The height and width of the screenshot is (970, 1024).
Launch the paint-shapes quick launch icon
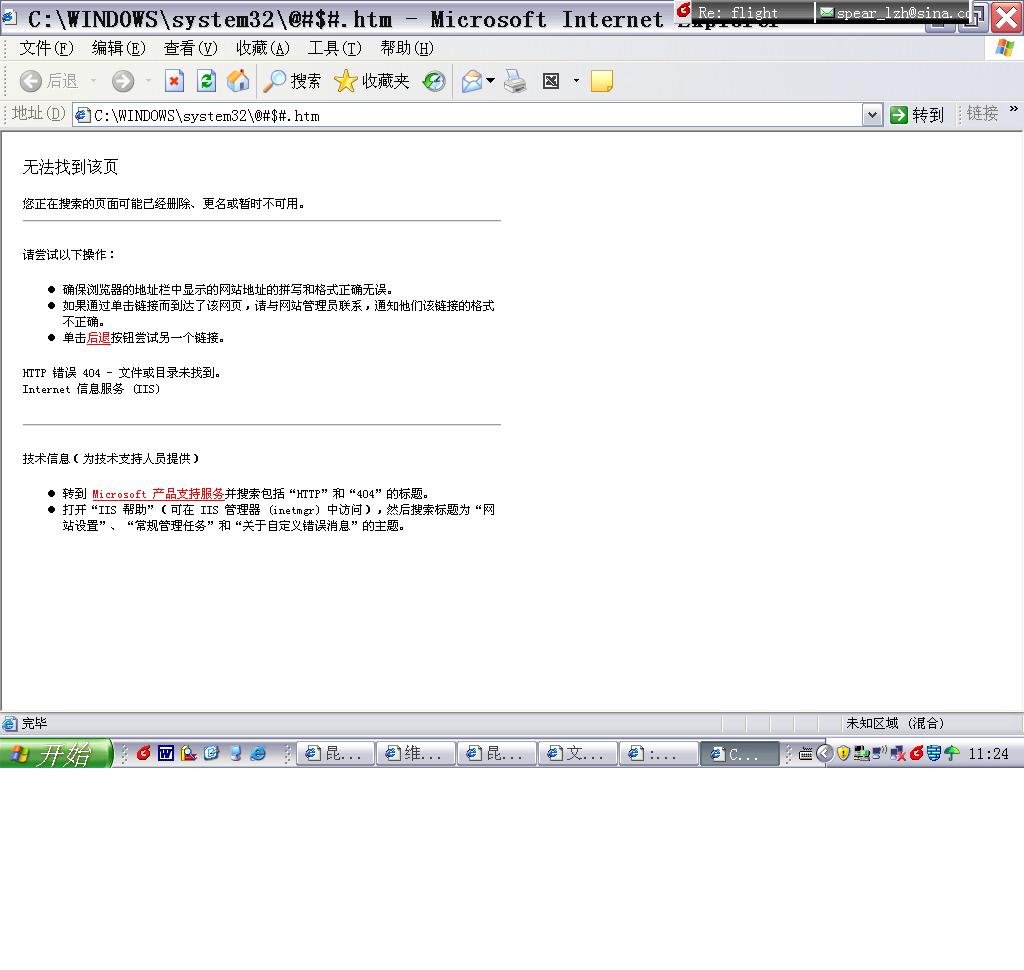189,754
